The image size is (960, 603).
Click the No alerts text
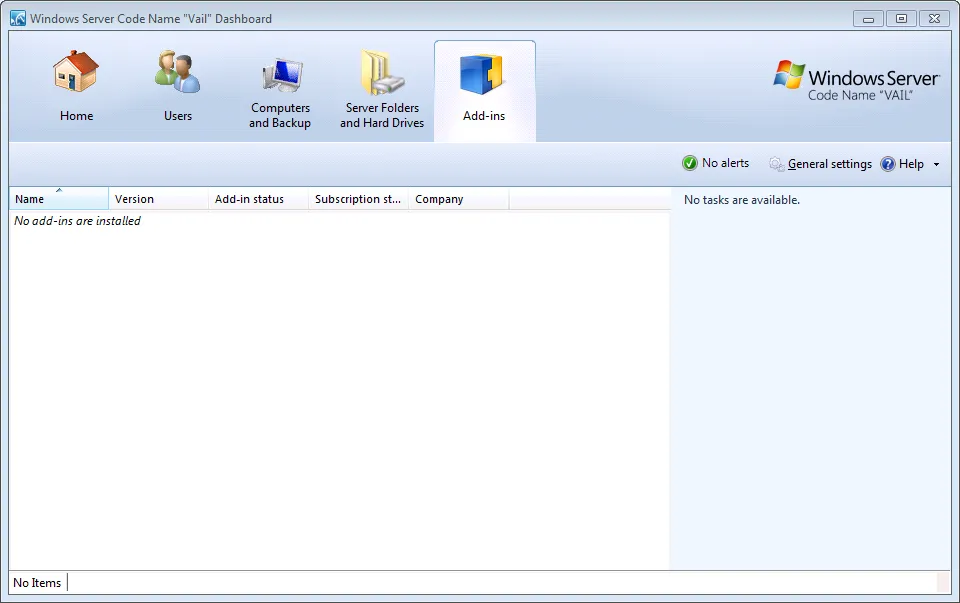726,163
